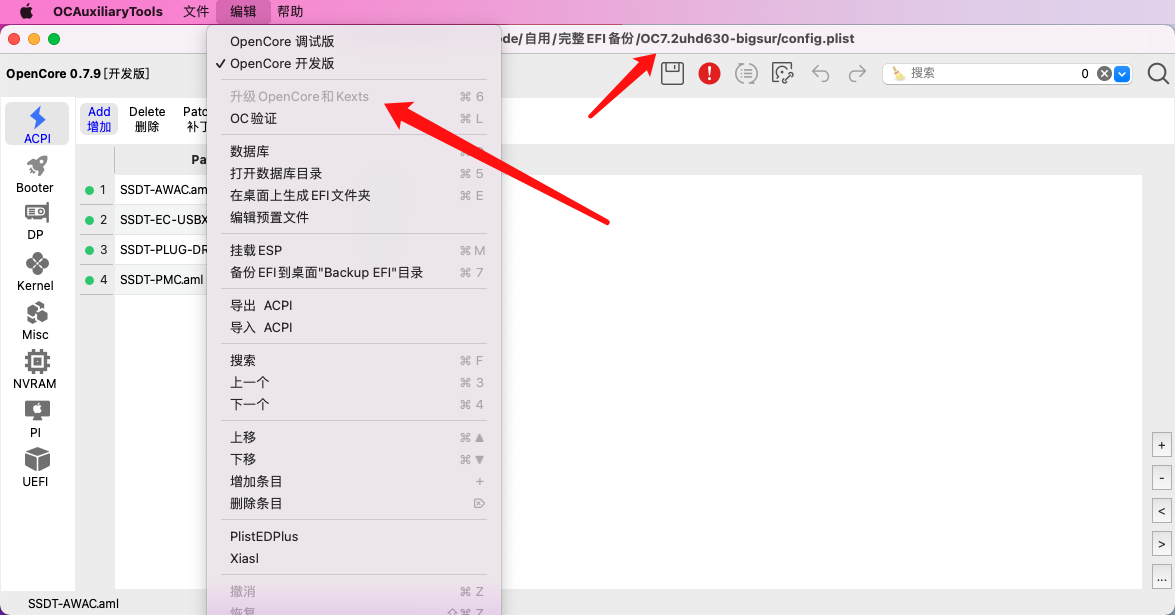Select 在桌面上生成 EFI 文件夹
This screenshot has height=615, width=1175.
pyautogui.click(x=354, y=196)
